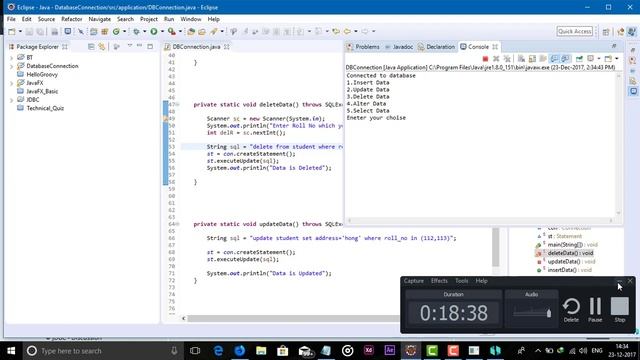The width and height of the screenshot is (640, 360).
Task: Expand the BT project in Package Explorer
Action: point(11,58)
